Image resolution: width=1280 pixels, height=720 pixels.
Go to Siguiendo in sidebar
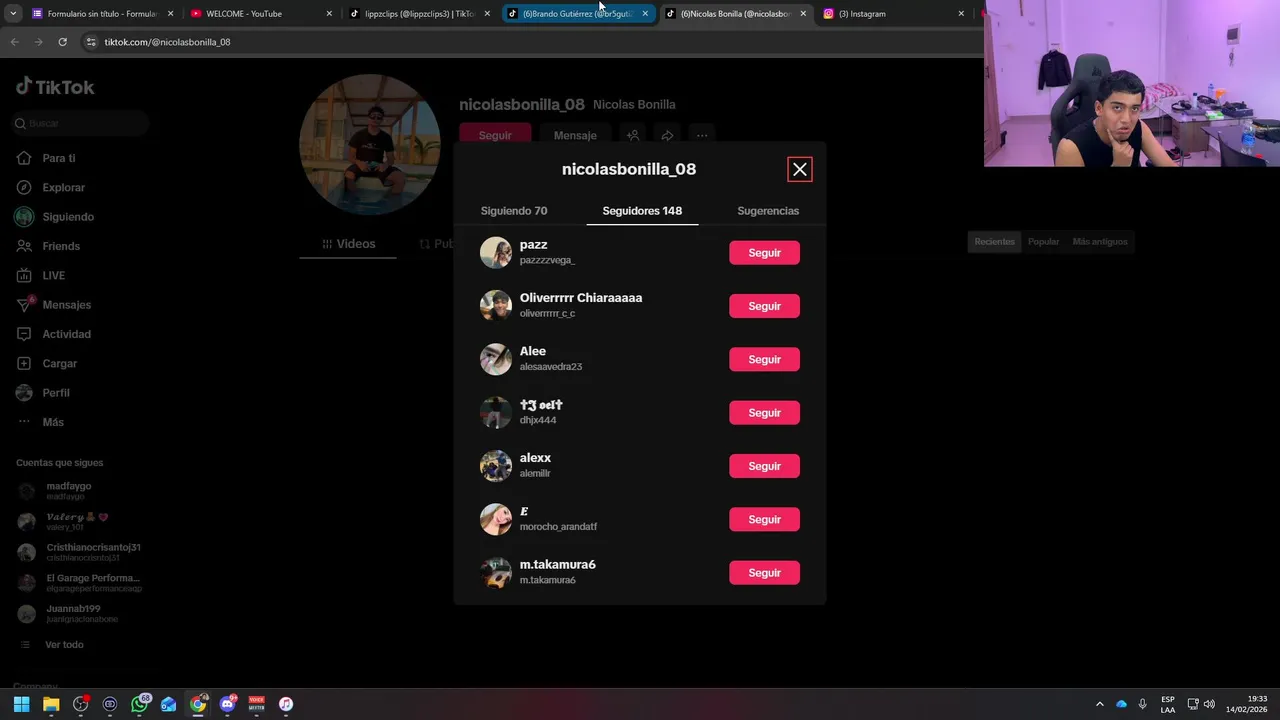(68, 217)
